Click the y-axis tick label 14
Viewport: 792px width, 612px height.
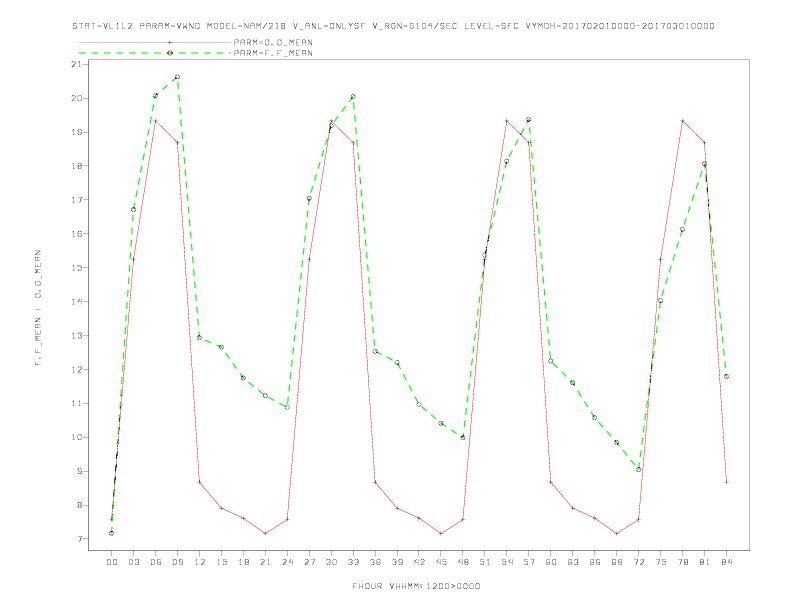[76, 301]
